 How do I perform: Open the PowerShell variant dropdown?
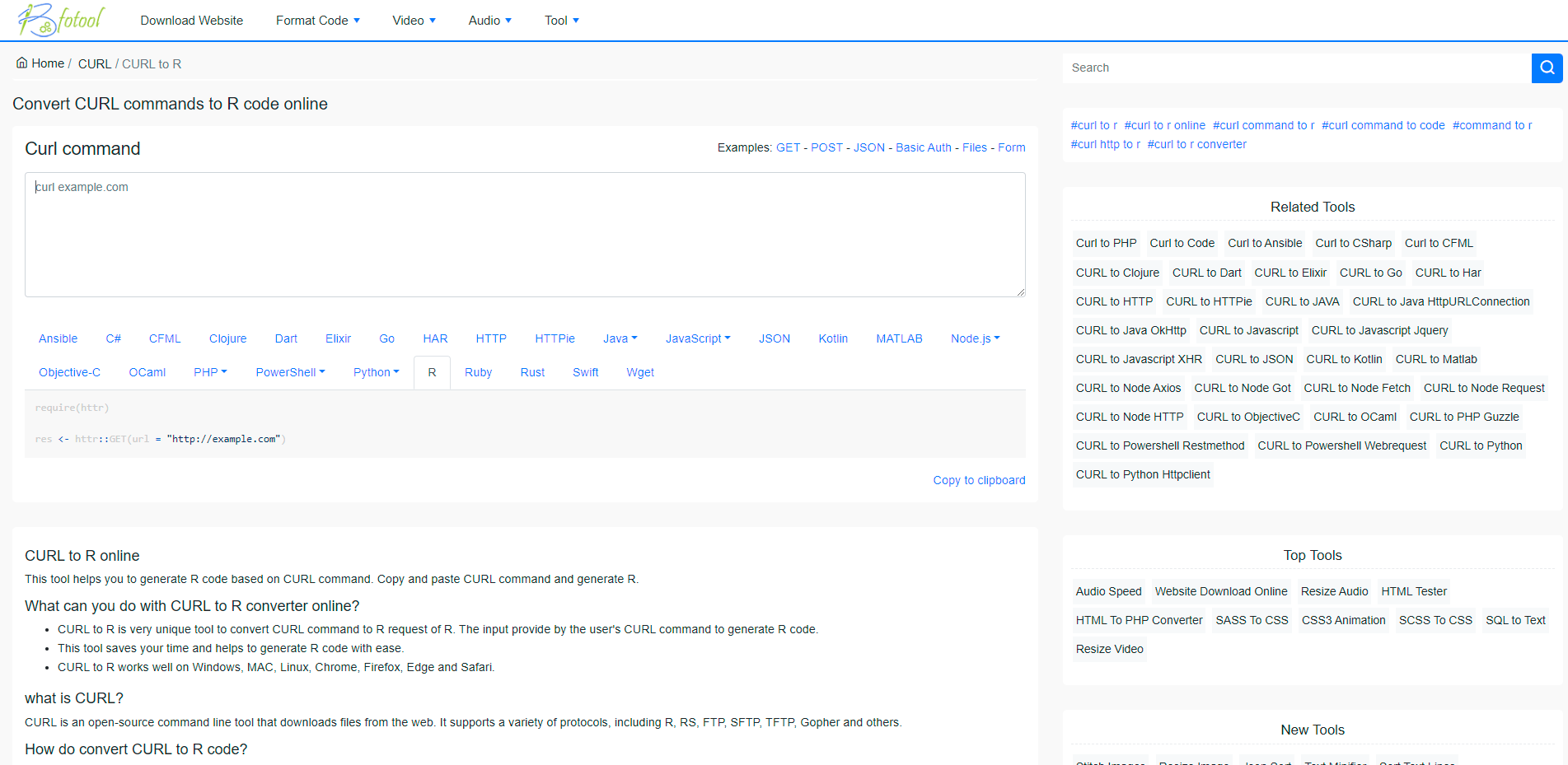290,372
